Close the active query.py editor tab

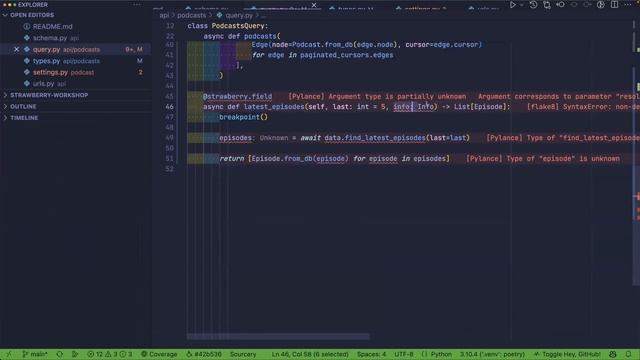point(314,5)
